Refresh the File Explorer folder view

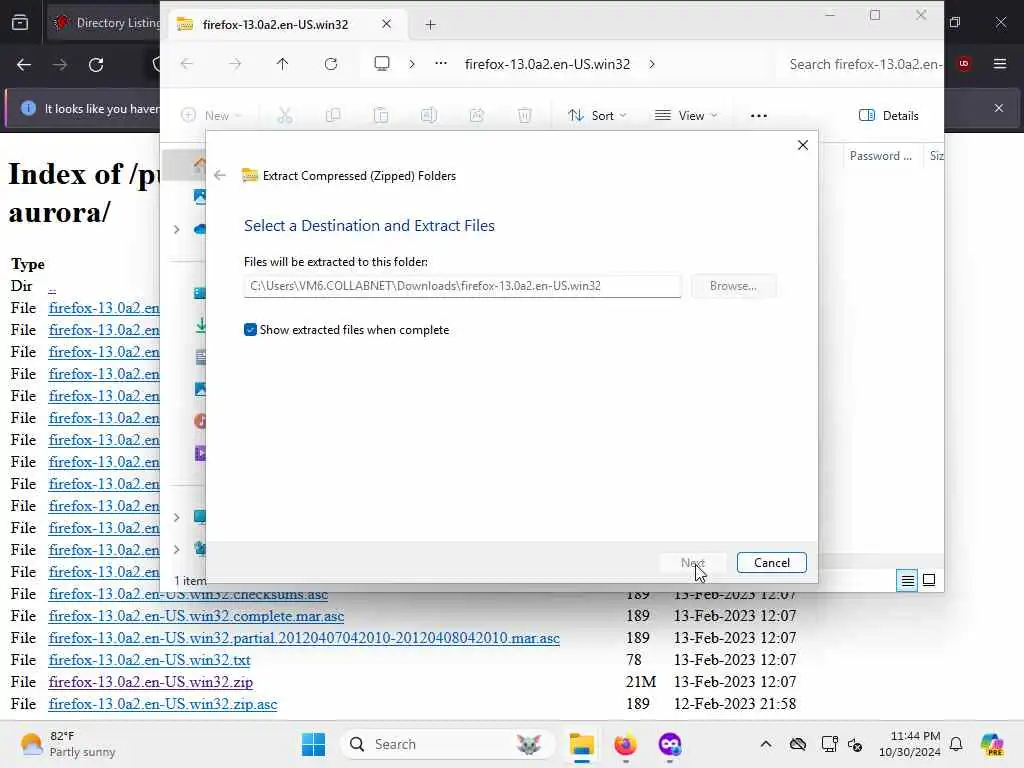tap(331, 64)
